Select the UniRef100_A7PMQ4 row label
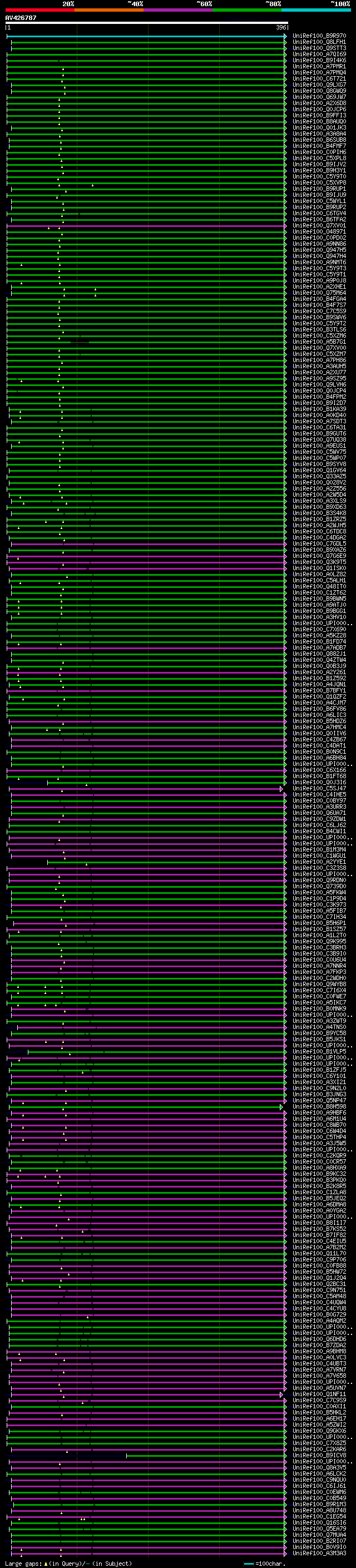The height and width of the screenshot is (1568, 356). click(319, 72)
